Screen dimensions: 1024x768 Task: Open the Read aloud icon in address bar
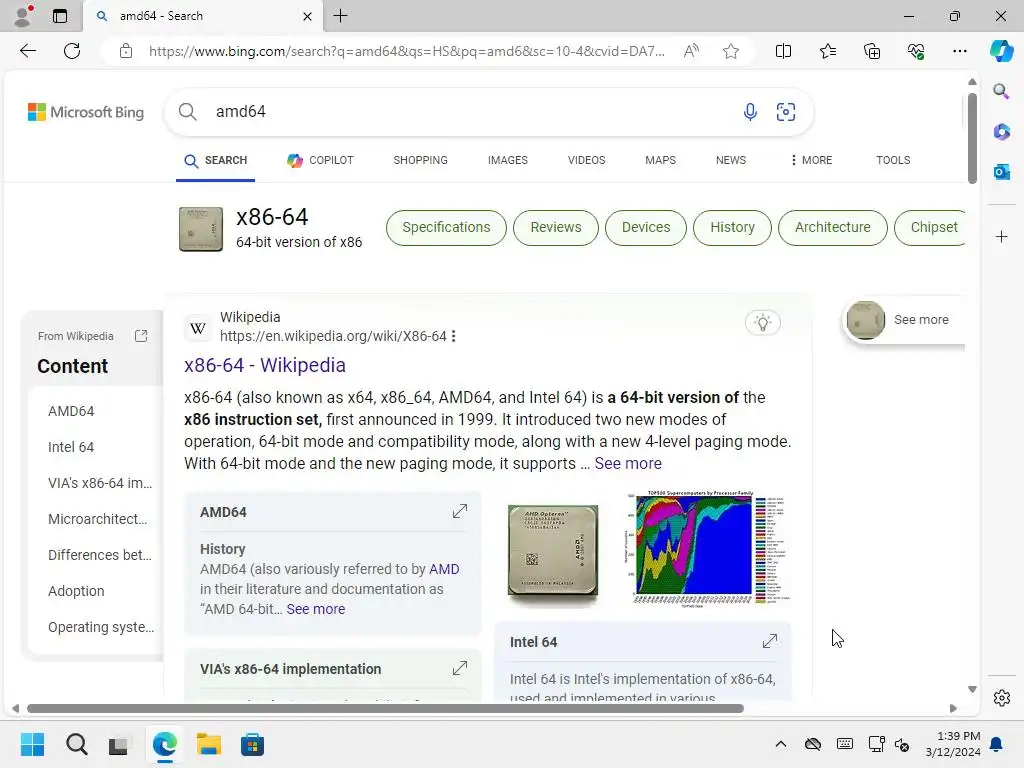pyautogui.click(x=691, y=51)
